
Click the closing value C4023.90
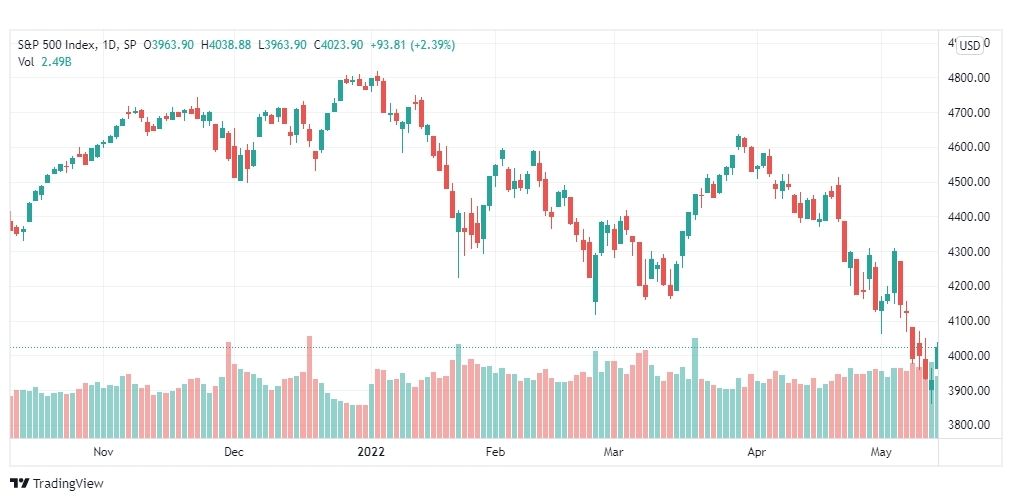point(339,45)
